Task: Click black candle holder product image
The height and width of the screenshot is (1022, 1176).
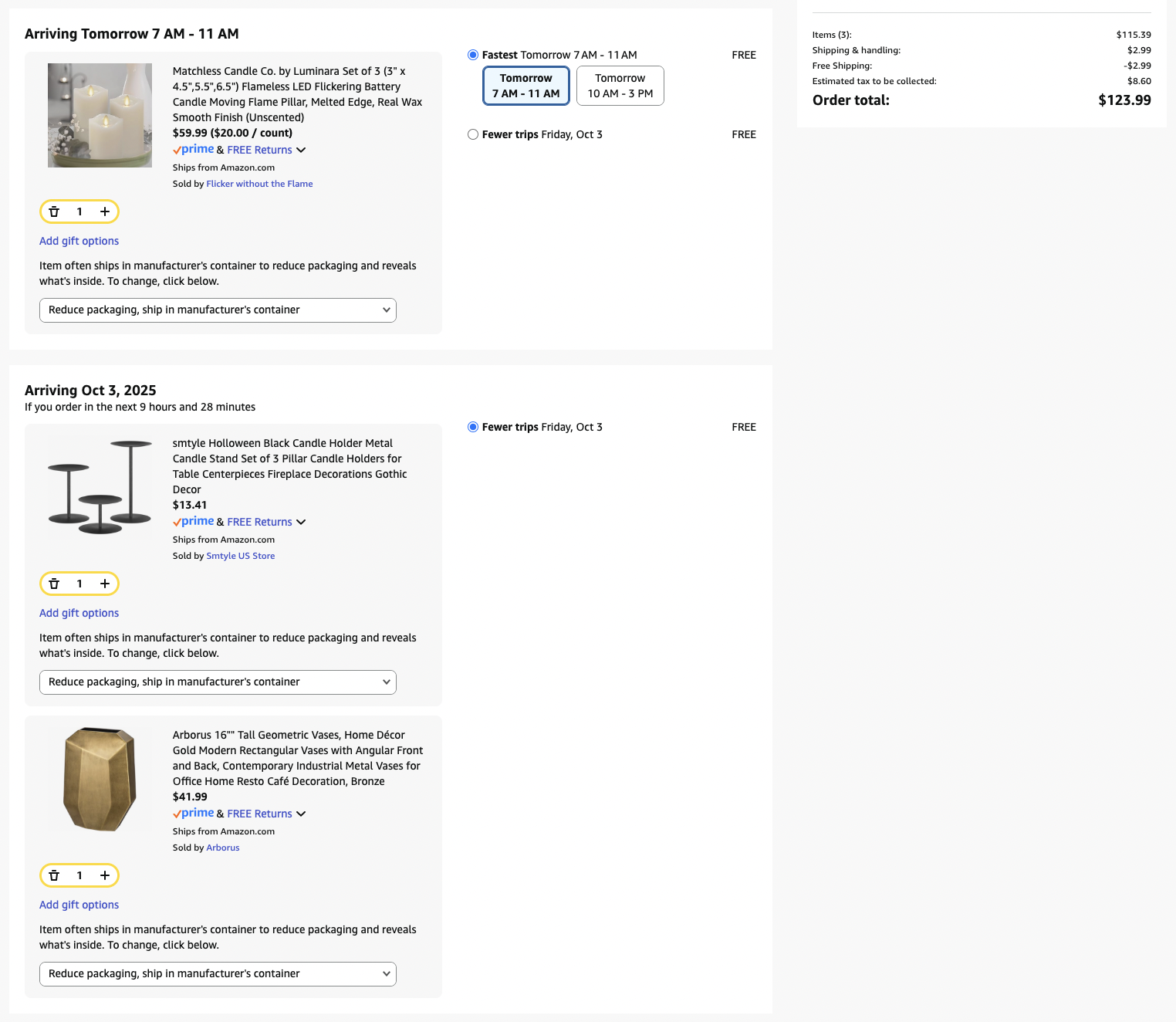Action: point(100,487)
